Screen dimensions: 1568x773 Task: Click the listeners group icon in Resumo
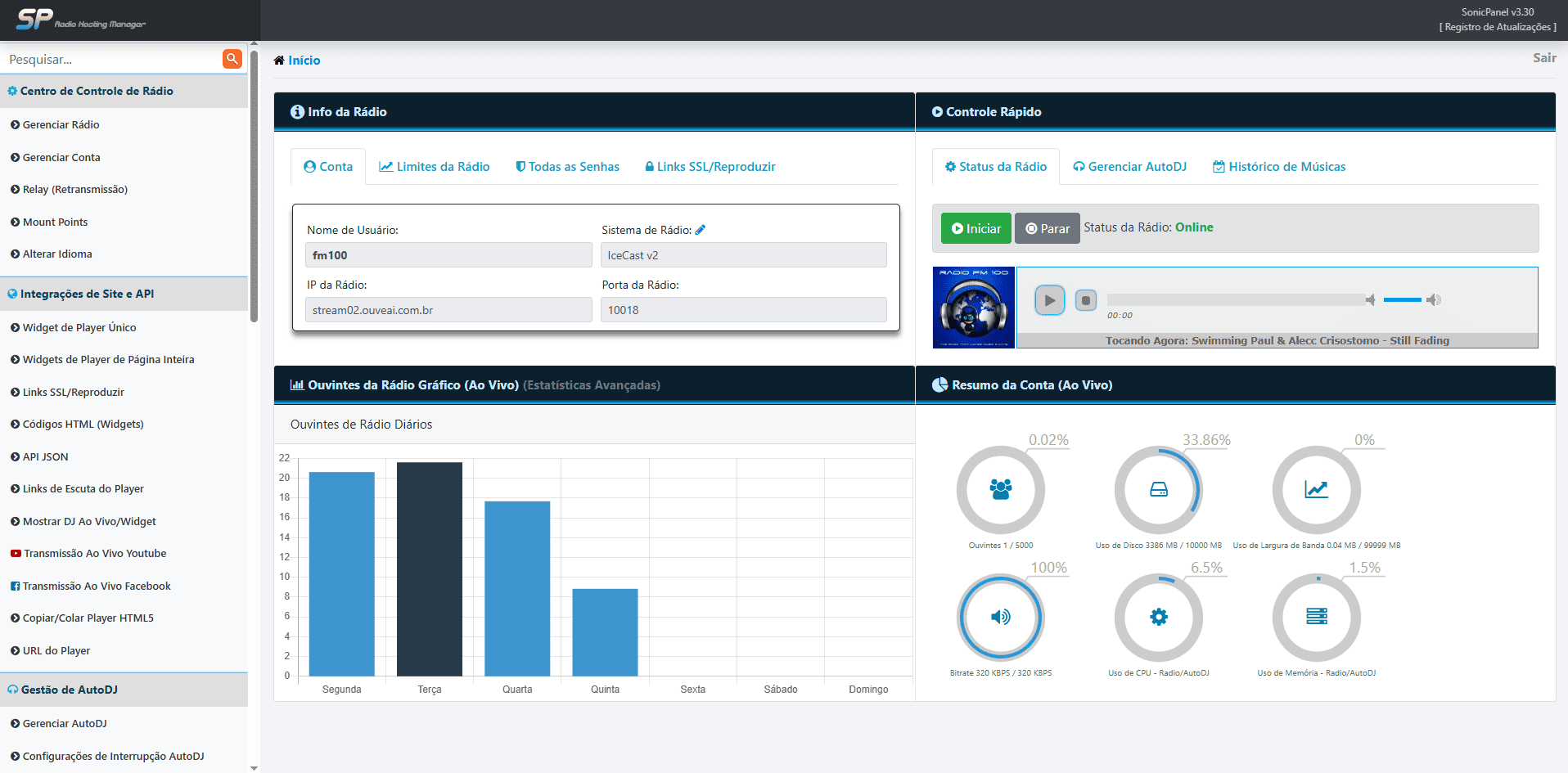(1000, 489)
